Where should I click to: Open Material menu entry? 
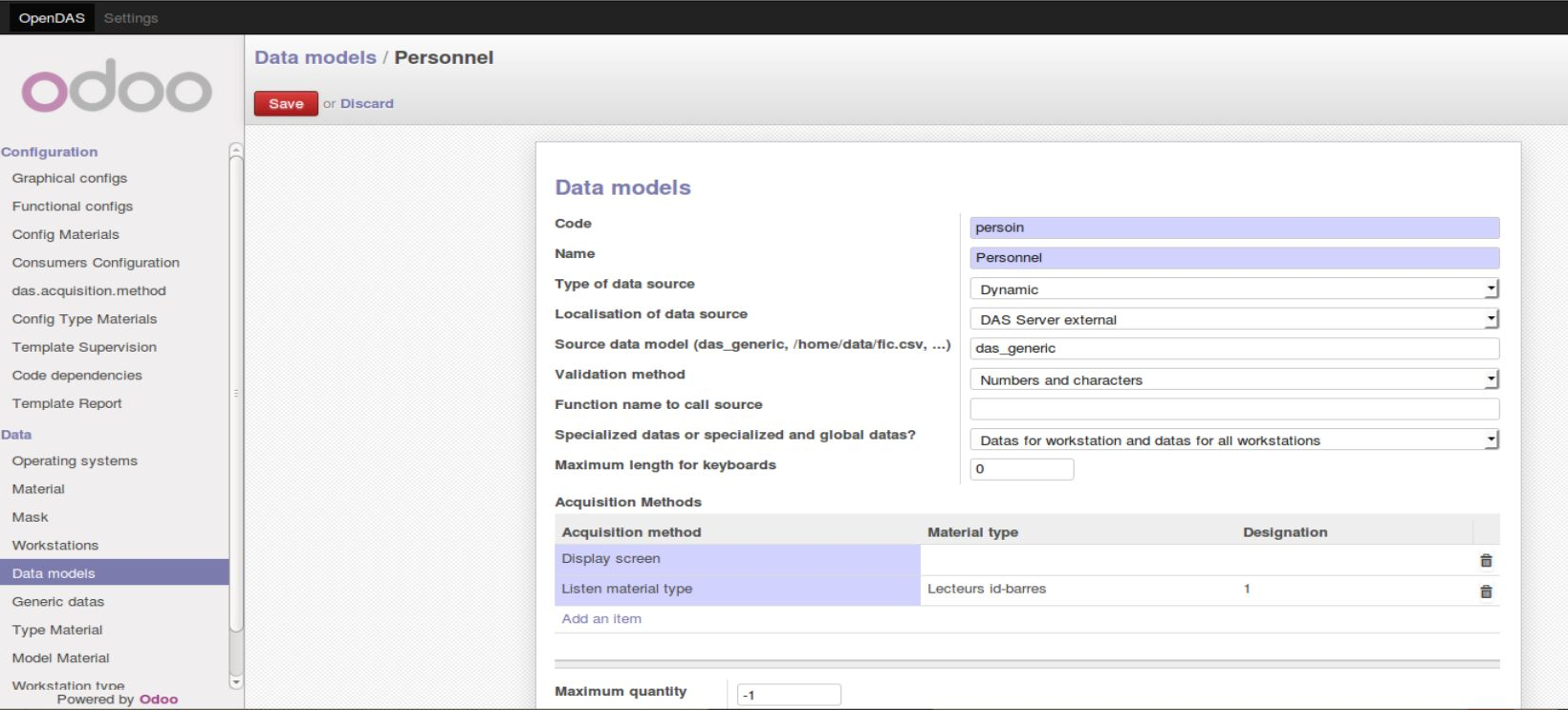pos(38,488)
